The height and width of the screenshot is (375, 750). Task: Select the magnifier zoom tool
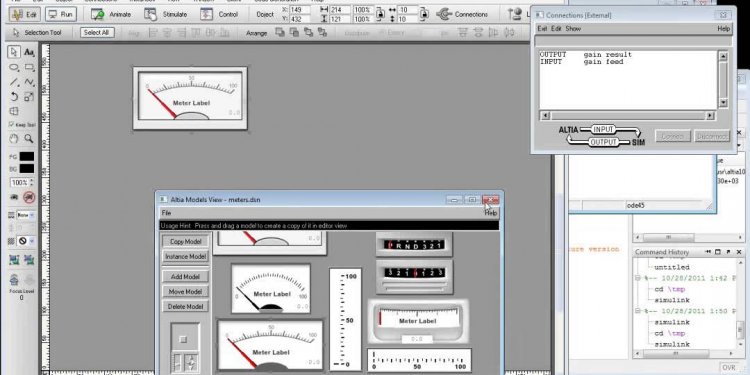click(29, 139)
